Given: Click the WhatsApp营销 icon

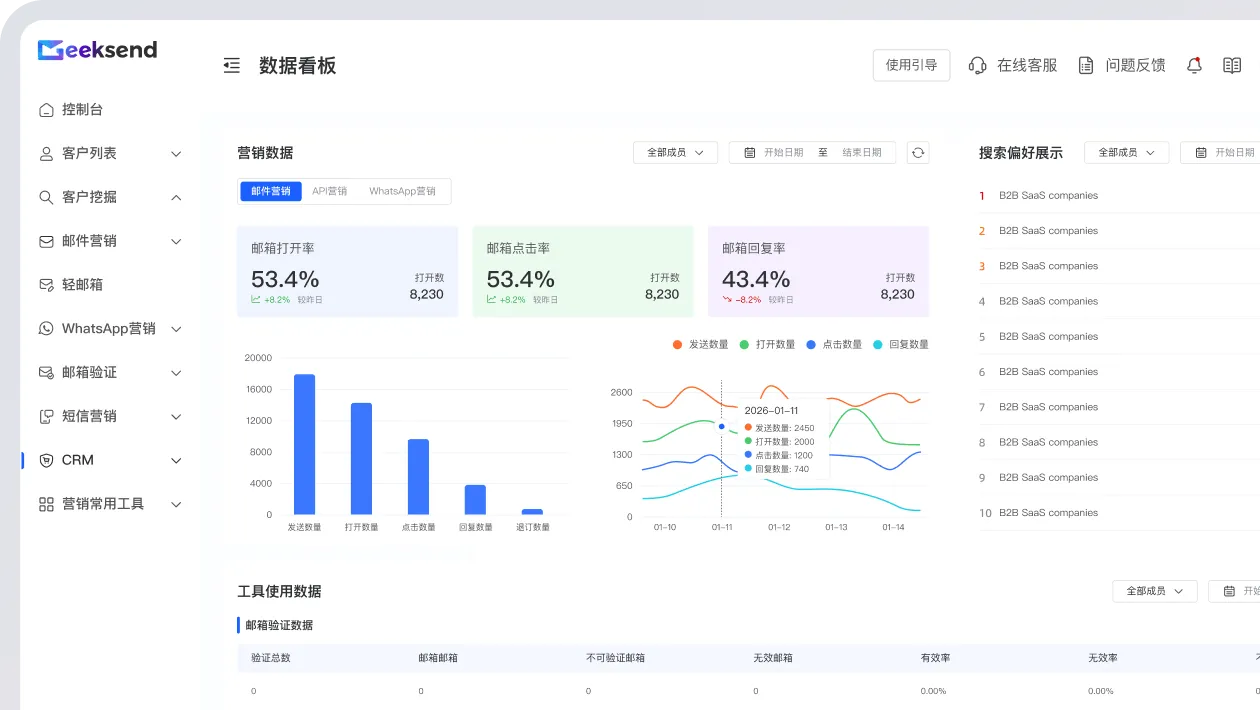Looking at the screenshot, I should click(46, 329).
